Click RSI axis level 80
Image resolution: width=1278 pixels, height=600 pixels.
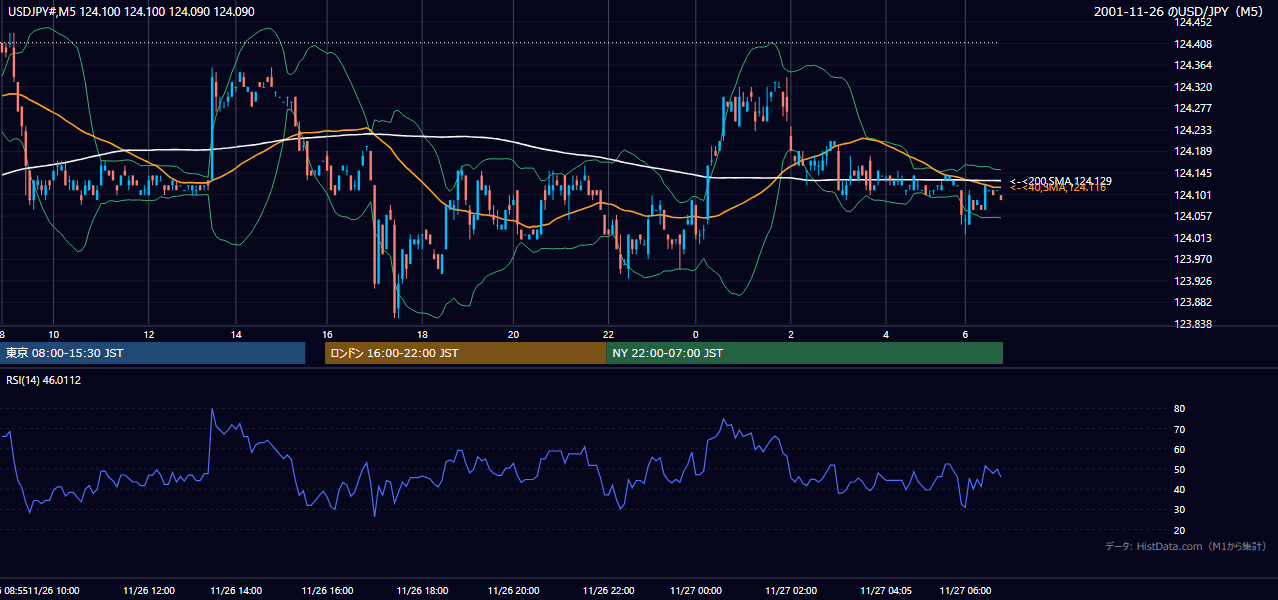1180,409
